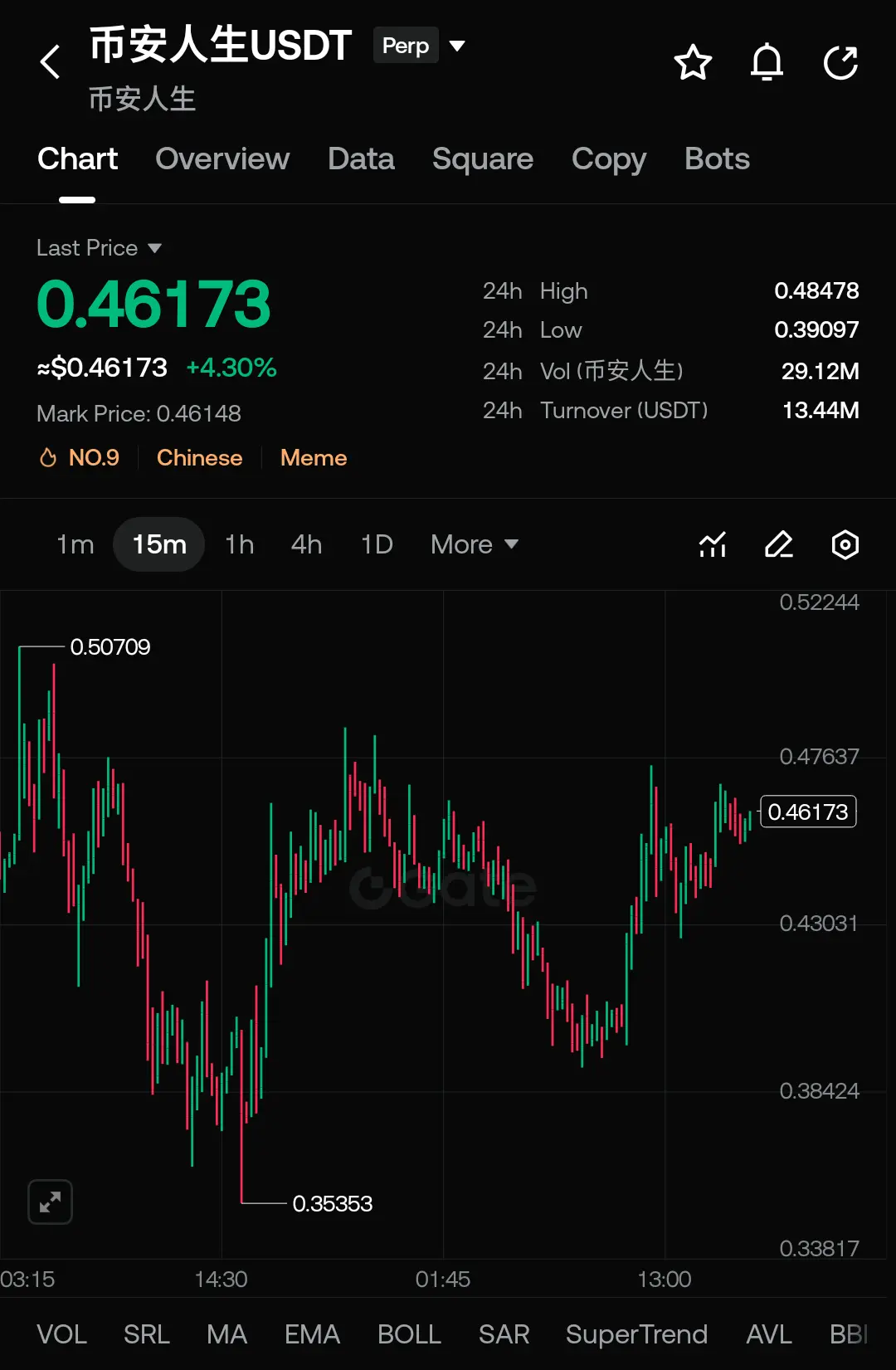Enable the BOLL indicator
896x1370 pixels.
409,1334
